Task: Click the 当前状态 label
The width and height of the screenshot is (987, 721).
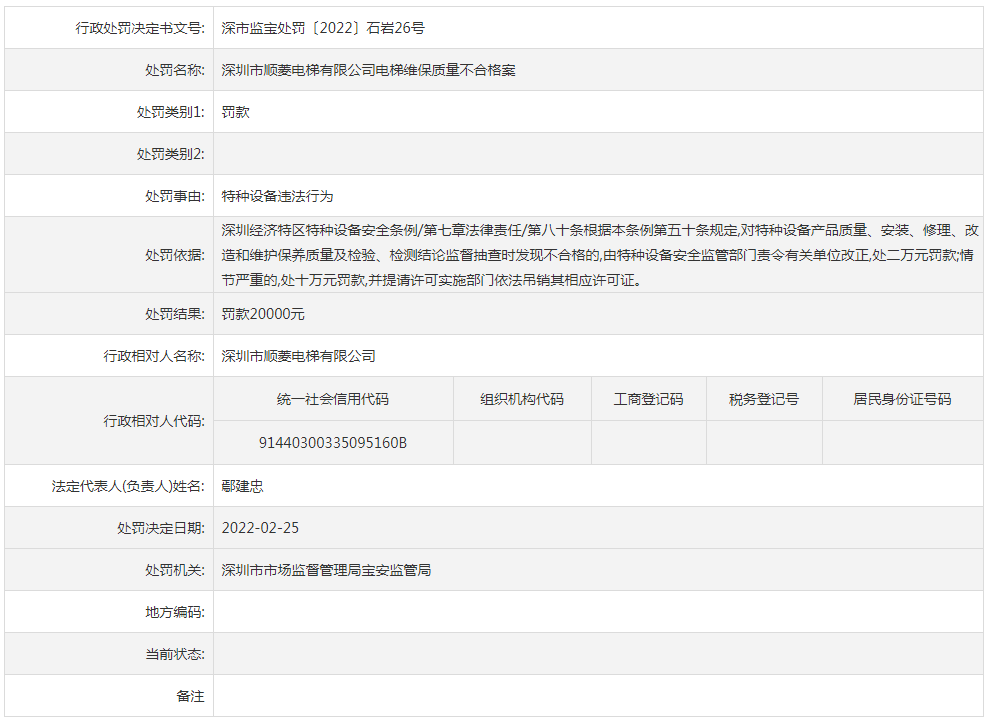Action: pyautogui.click(x=174, y=654)
